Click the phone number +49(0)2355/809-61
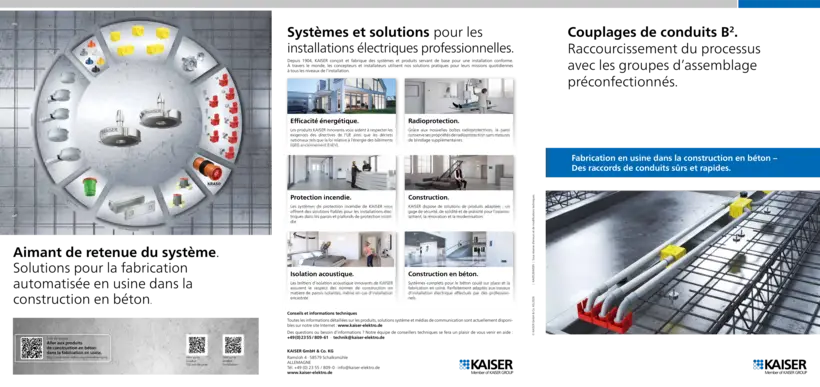The height and width of the screenshot is (387, 820). coord(308,338)
